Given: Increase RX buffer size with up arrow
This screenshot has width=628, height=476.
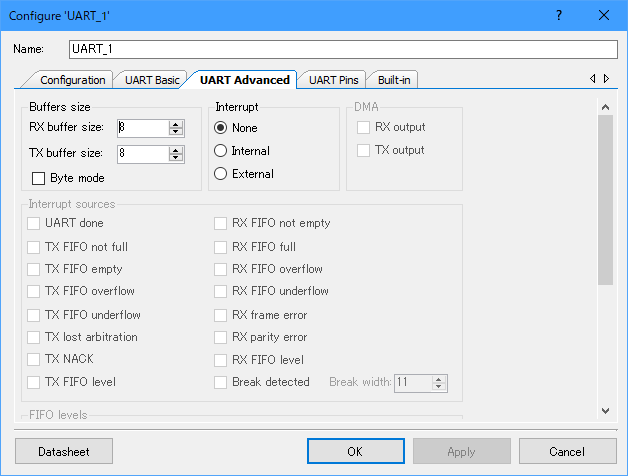Looking at the screenshot, I should [x=176, y=123].
